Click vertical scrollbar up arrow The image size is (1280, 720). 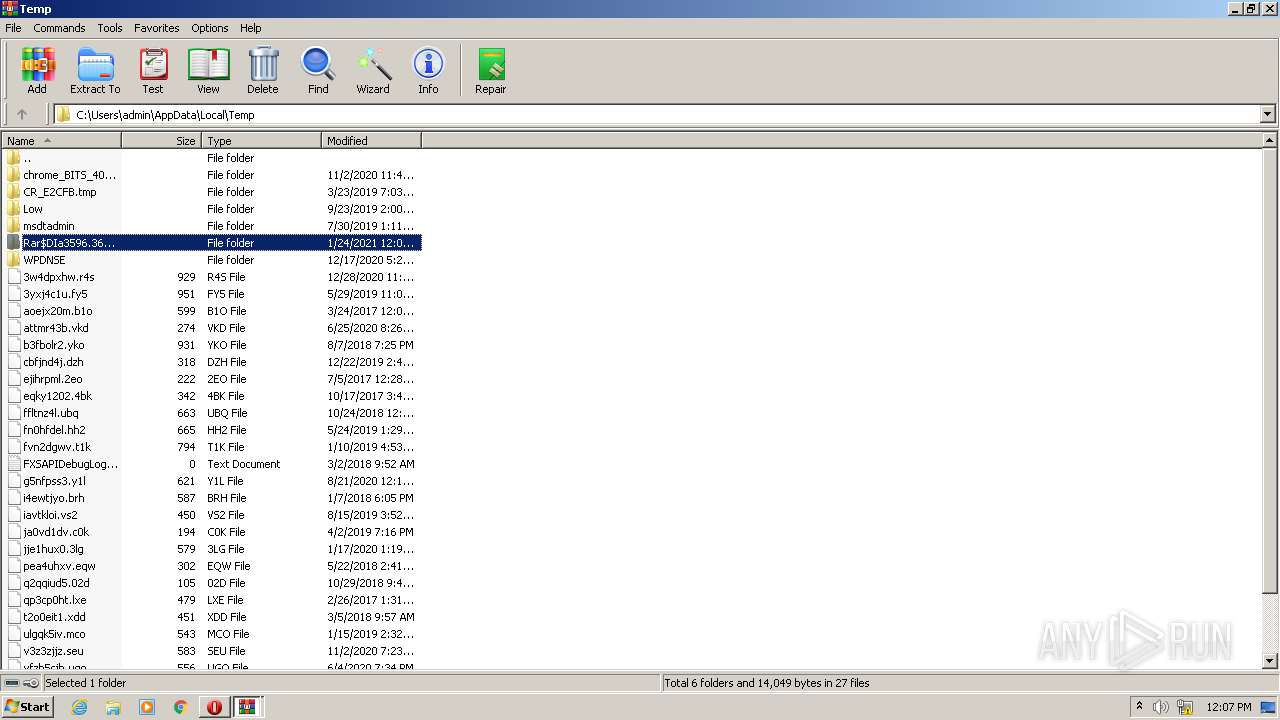tap(1270, 141)
